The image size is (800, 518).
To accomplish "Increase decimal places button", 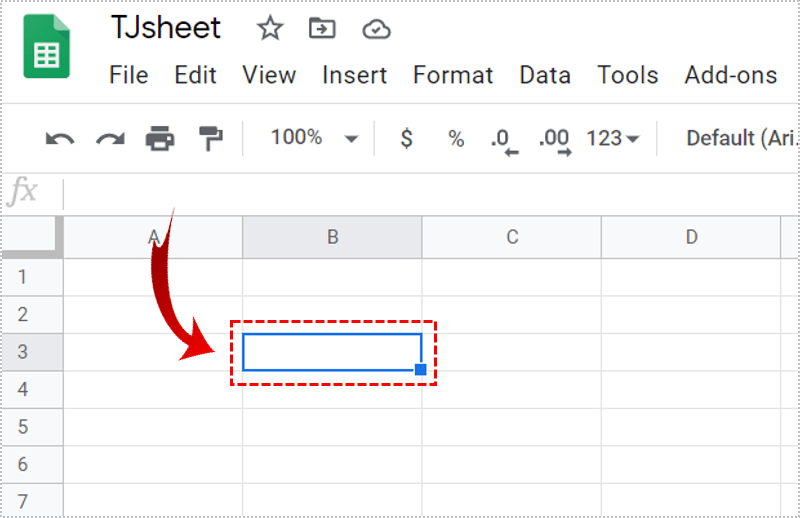I will 554,139.
